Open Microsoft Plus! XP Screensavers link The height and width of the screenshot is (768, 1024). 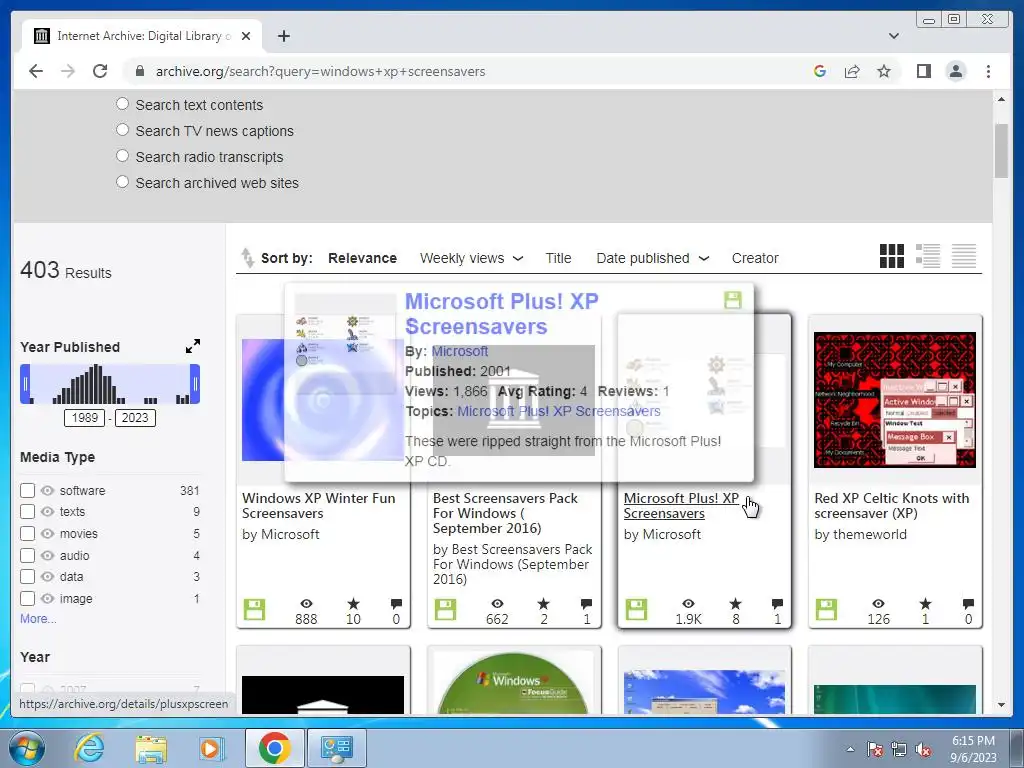[x=681, y=505]
